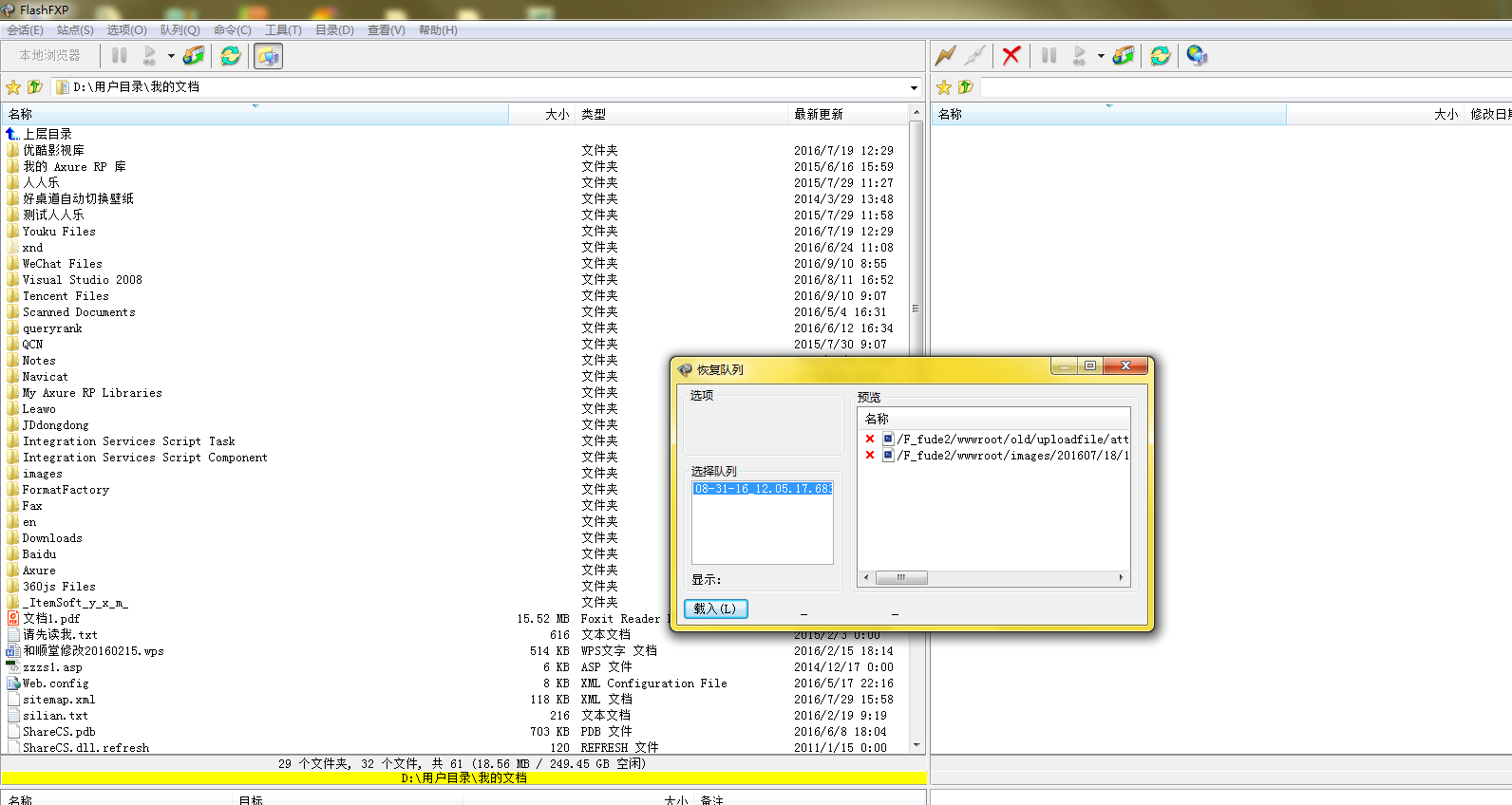Screen dimensions: 1512x805
Task: Click the 载入(L) load button
Action: click(x=715, y=608)
